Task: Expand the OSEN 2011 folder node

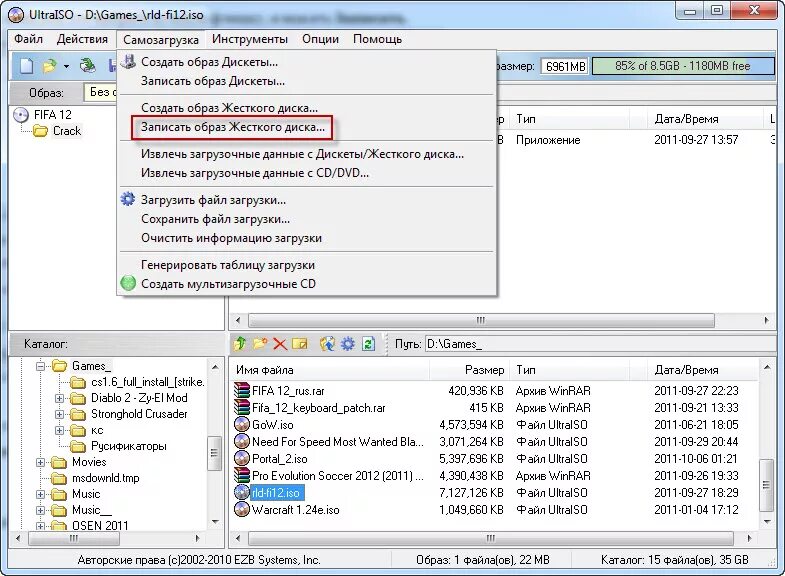Action: click(x=41, y=526)
